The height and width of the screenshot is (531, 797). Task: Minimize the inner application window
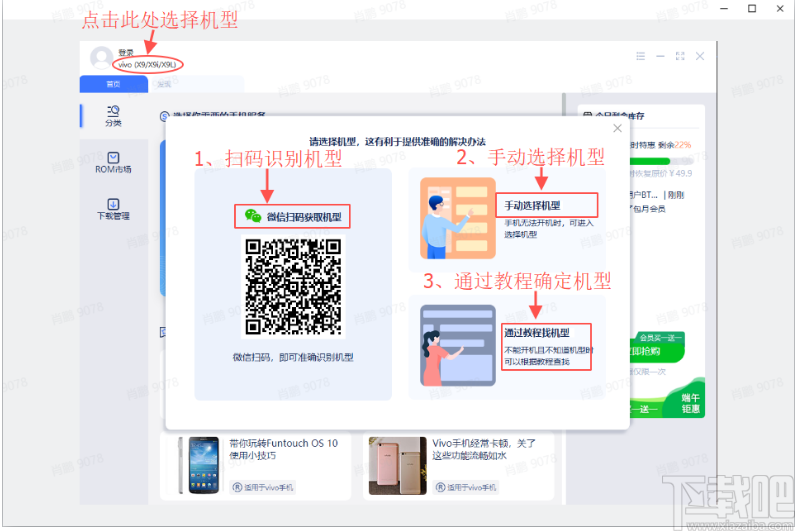660,56
